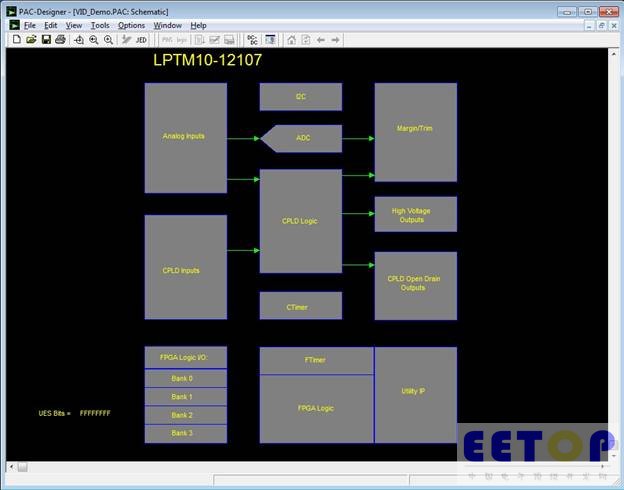Print the schematic with printer icon
The width and height of the screenshot is (624, 490).
(60, 39)
